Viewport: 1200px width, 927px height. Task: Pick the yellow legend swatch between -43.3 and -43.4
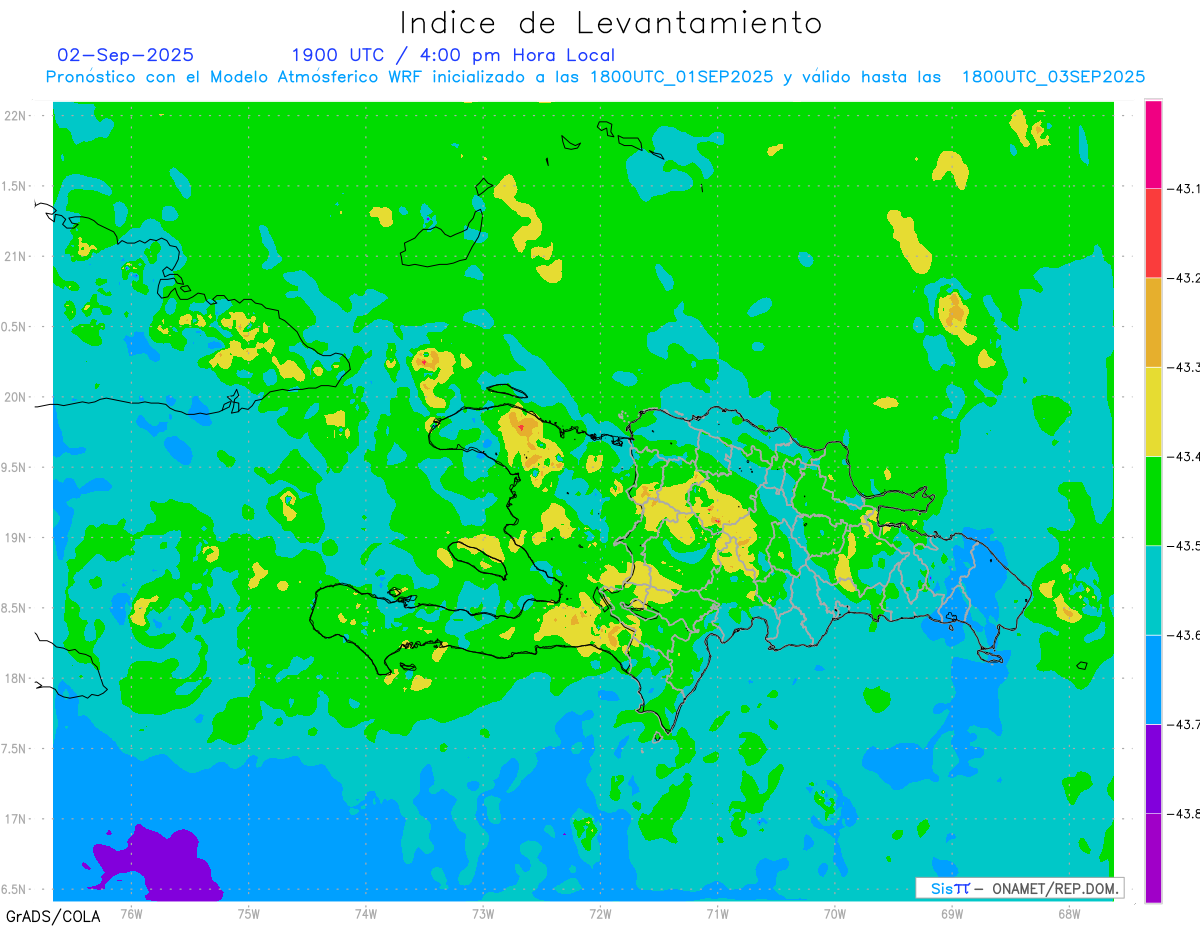[1153, 411]
